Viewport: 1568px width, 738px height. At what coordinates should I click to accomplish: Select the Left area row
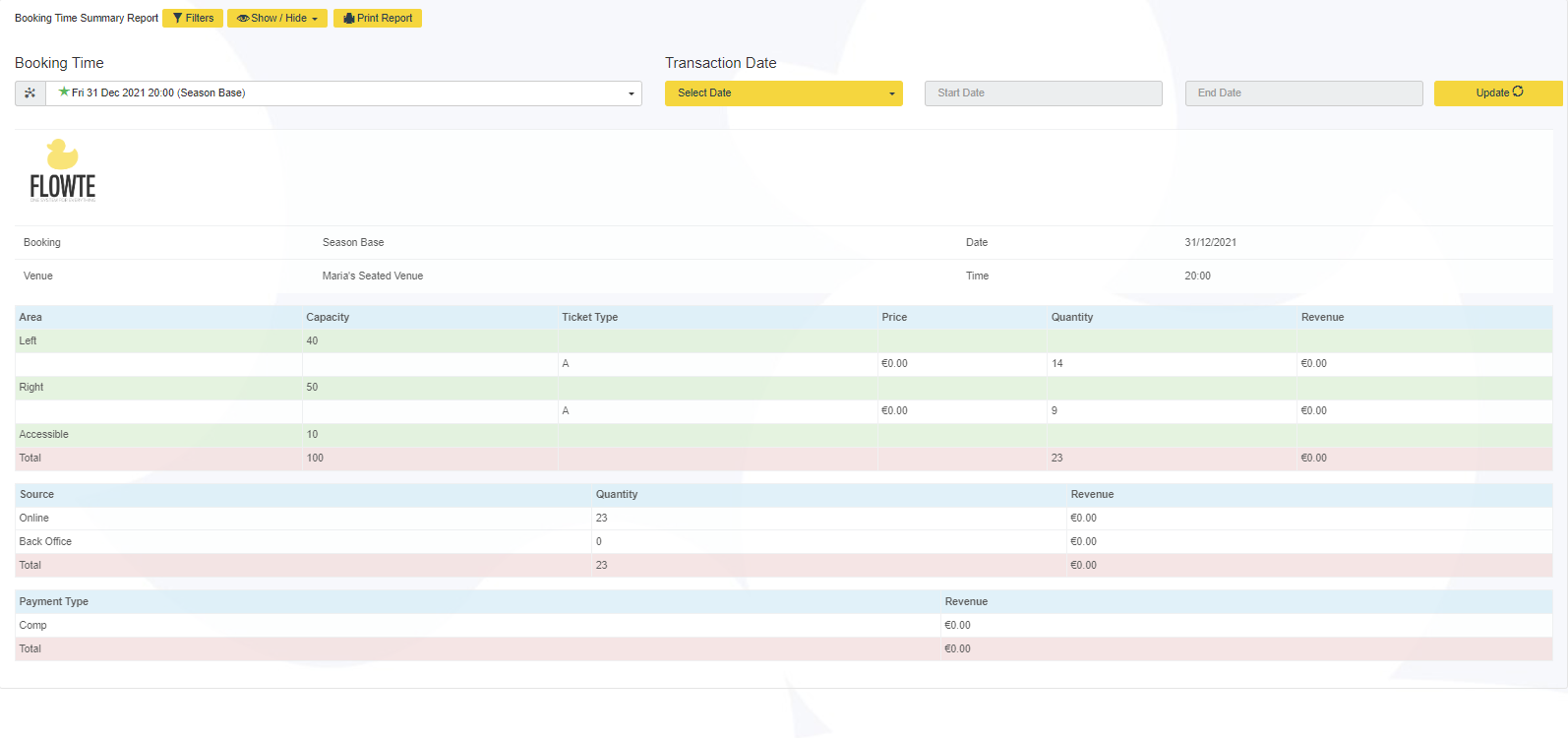[784, 340]
